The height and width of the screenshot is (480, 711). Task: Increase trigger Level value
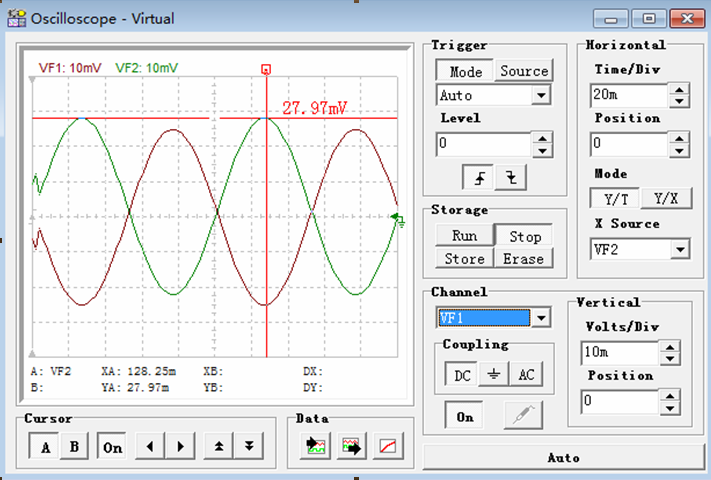pos(543,138)
